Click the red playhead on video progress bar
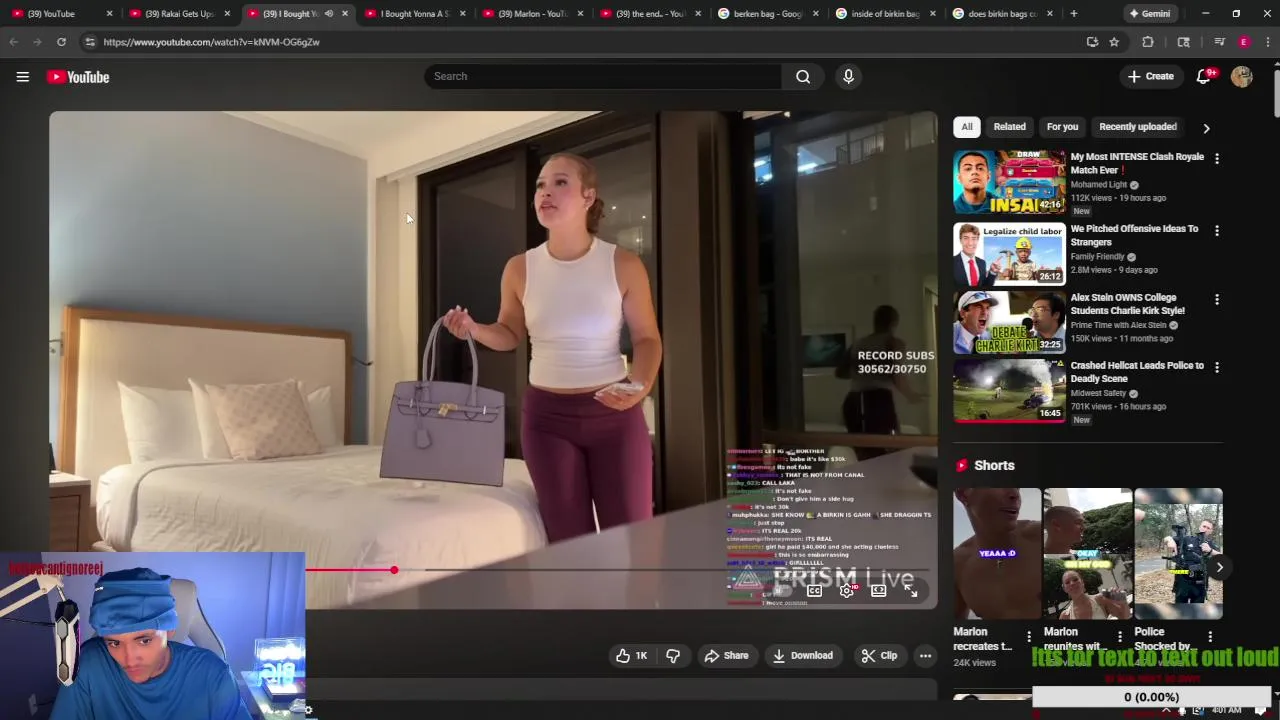The height and width of the screenshot is (720, 1280). 394,570
